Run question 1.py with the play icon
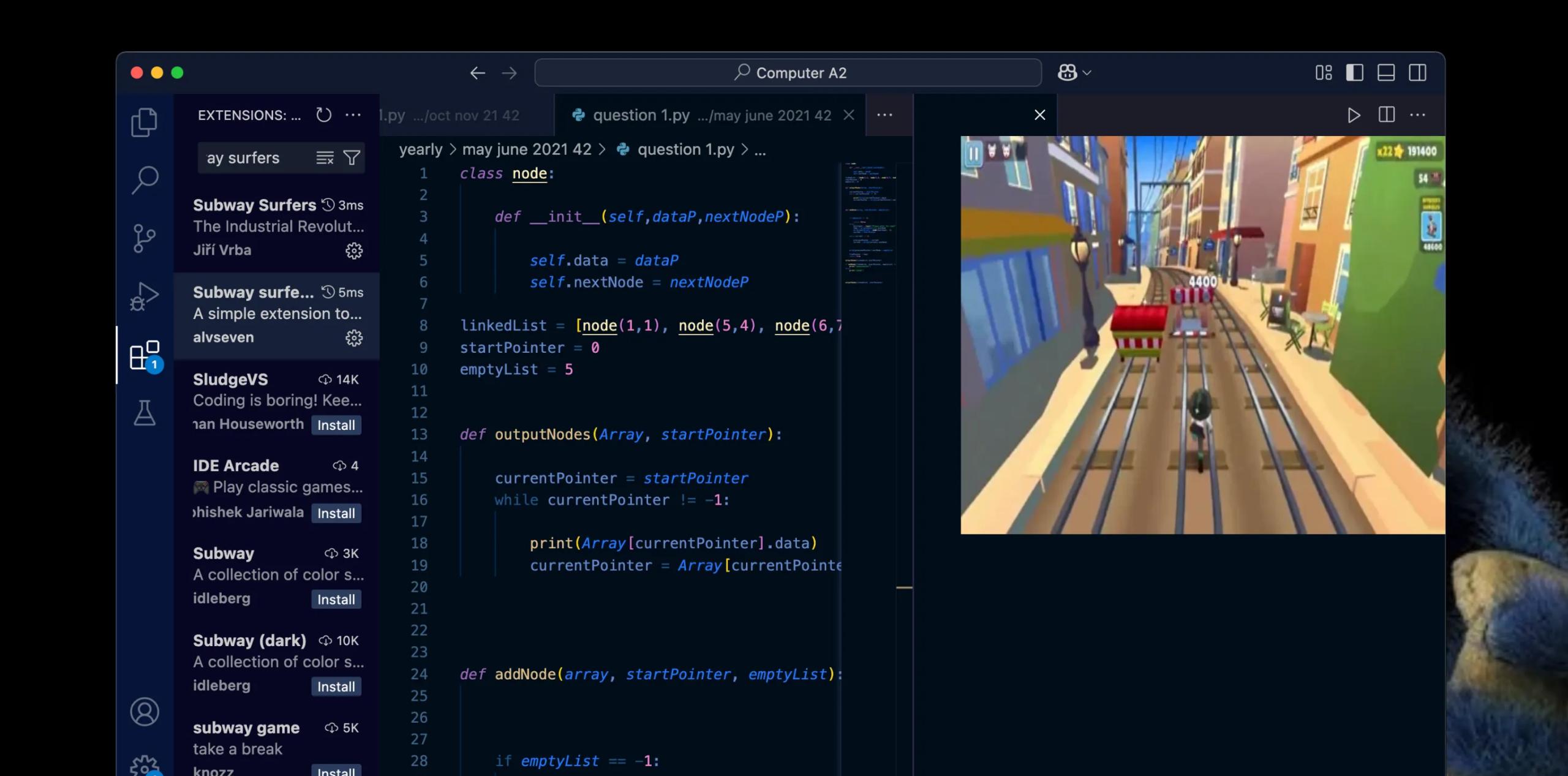The height and width of the screenshot is (776, 1568). click(1353, 115)
